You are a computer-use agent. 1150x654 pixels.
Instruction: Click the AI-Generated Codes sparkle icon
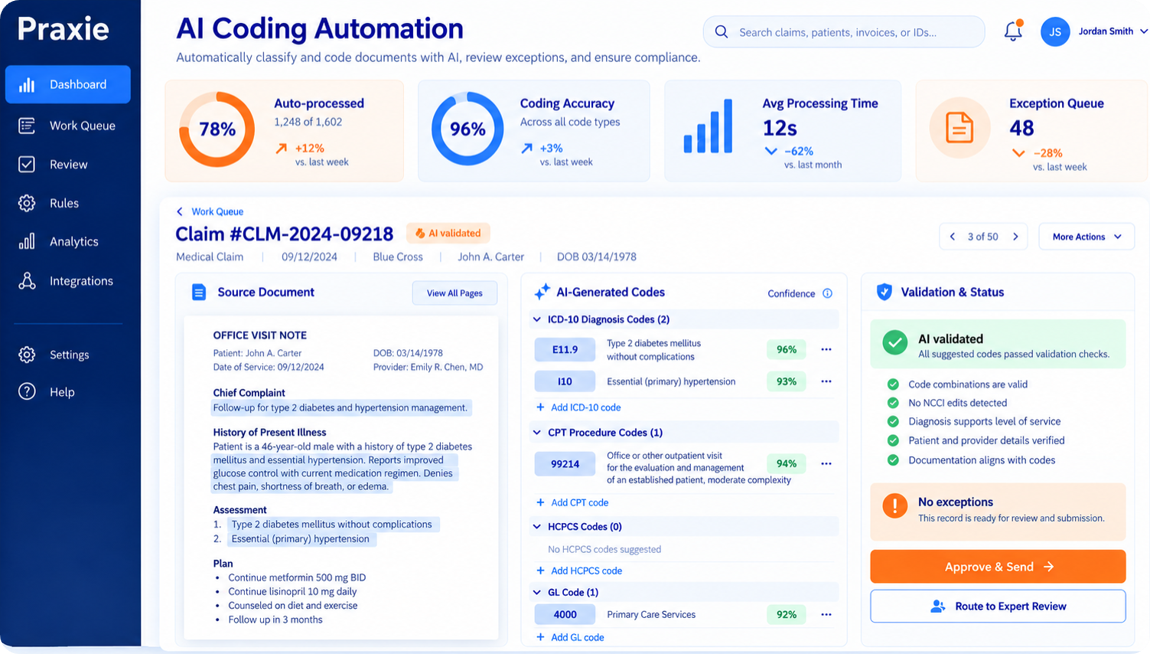(x=542, y=292)
